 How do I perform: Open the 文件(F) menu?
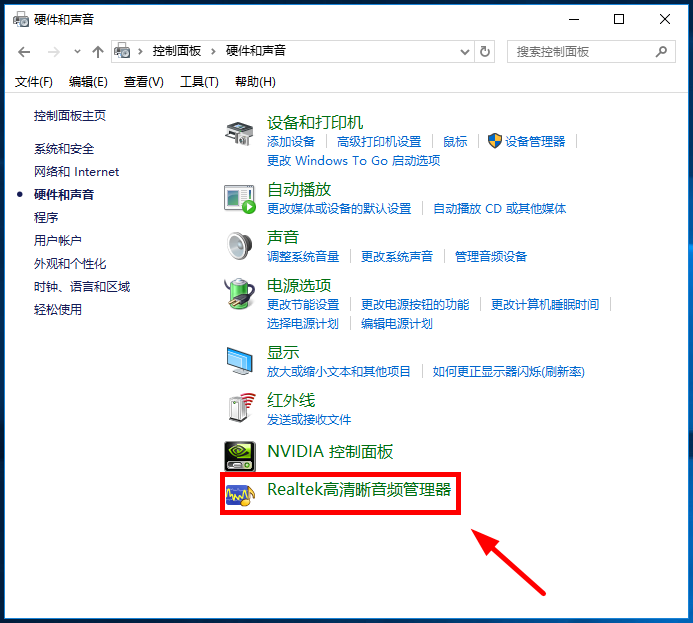(34, 81)
